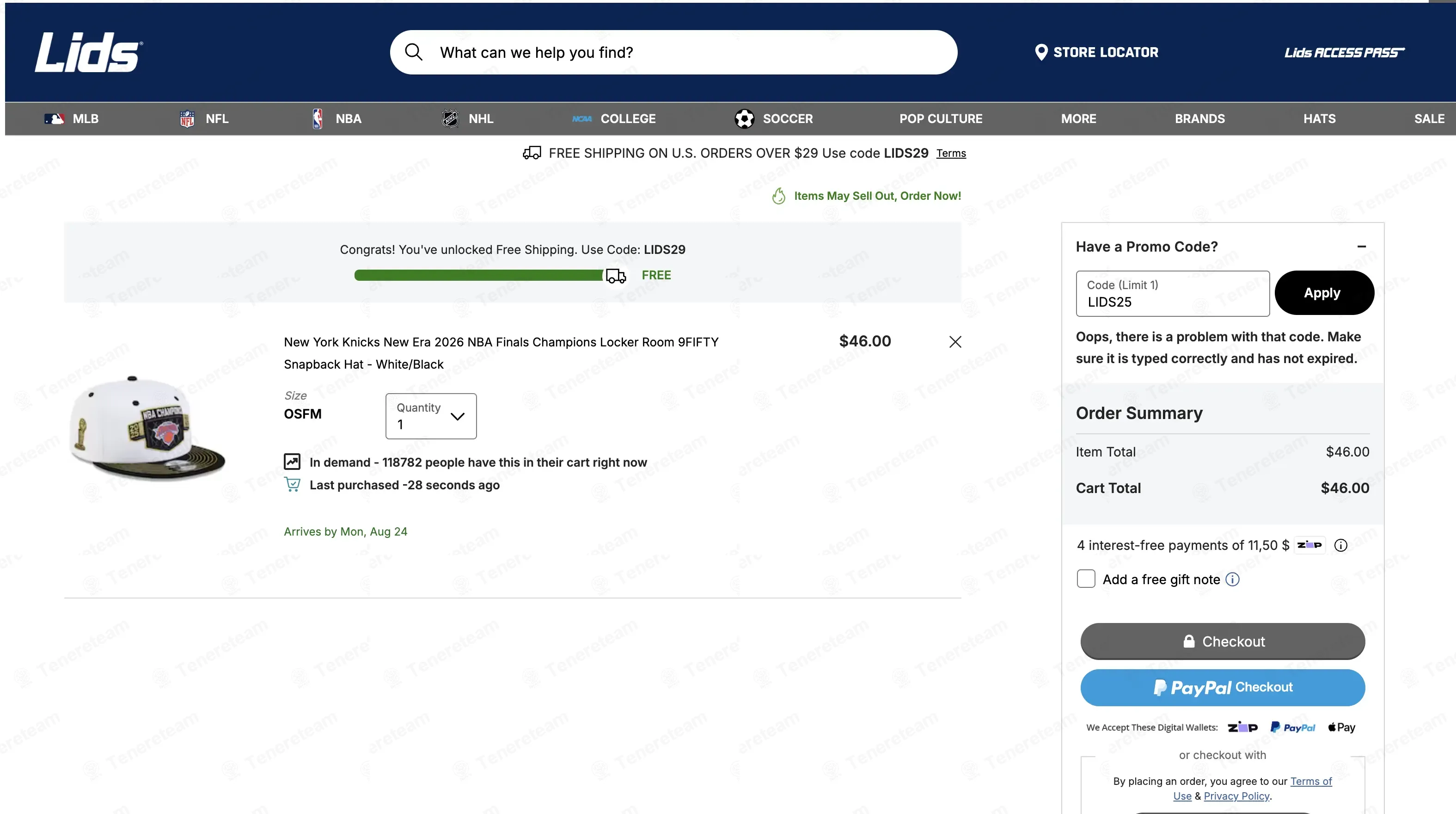Click the Cart Total $46.00 amount

click(1344, 487)
